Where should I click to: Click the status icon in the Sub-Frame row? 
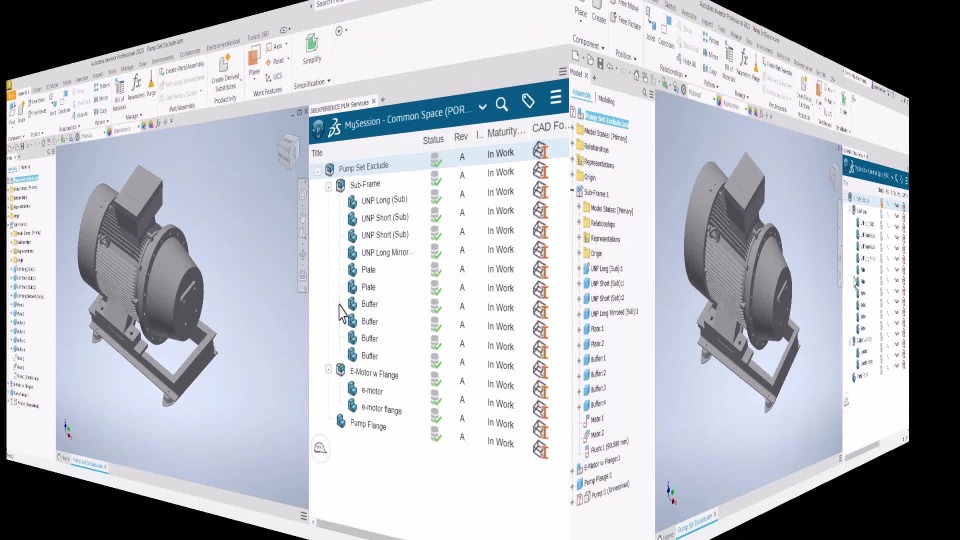435,178
